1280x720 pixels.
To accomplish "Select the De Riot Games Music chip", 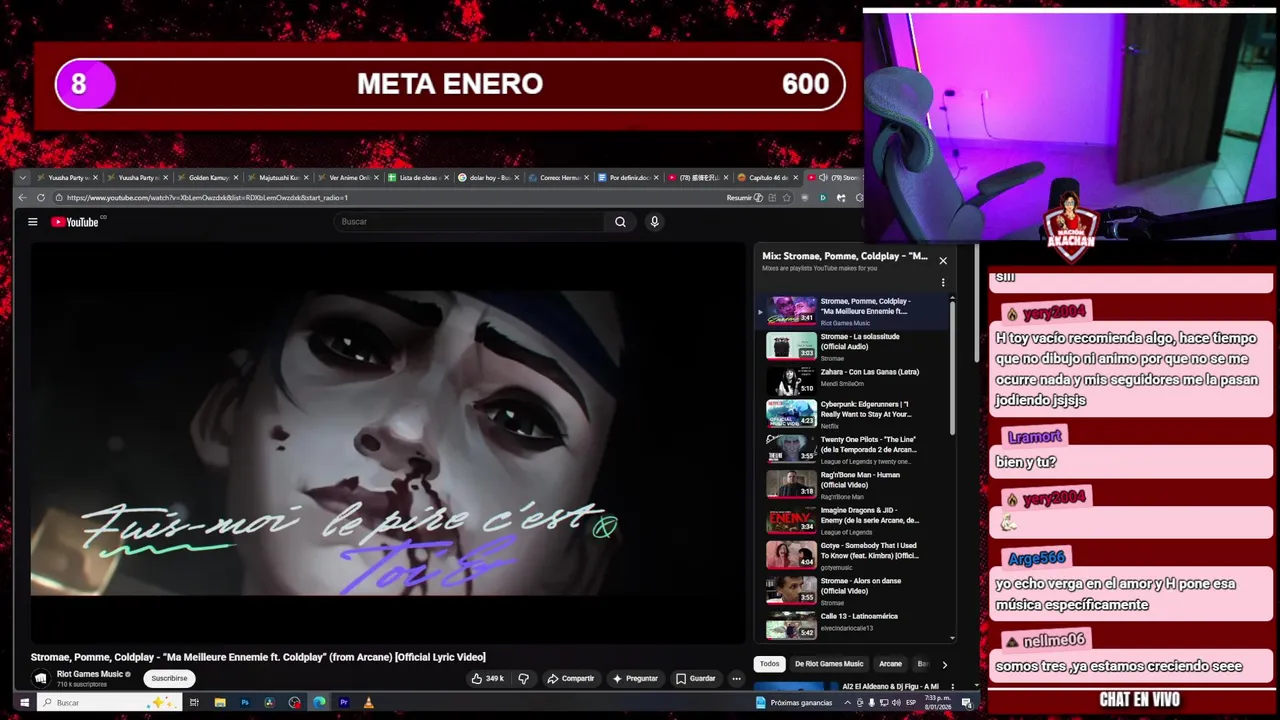I will point(829,664).
